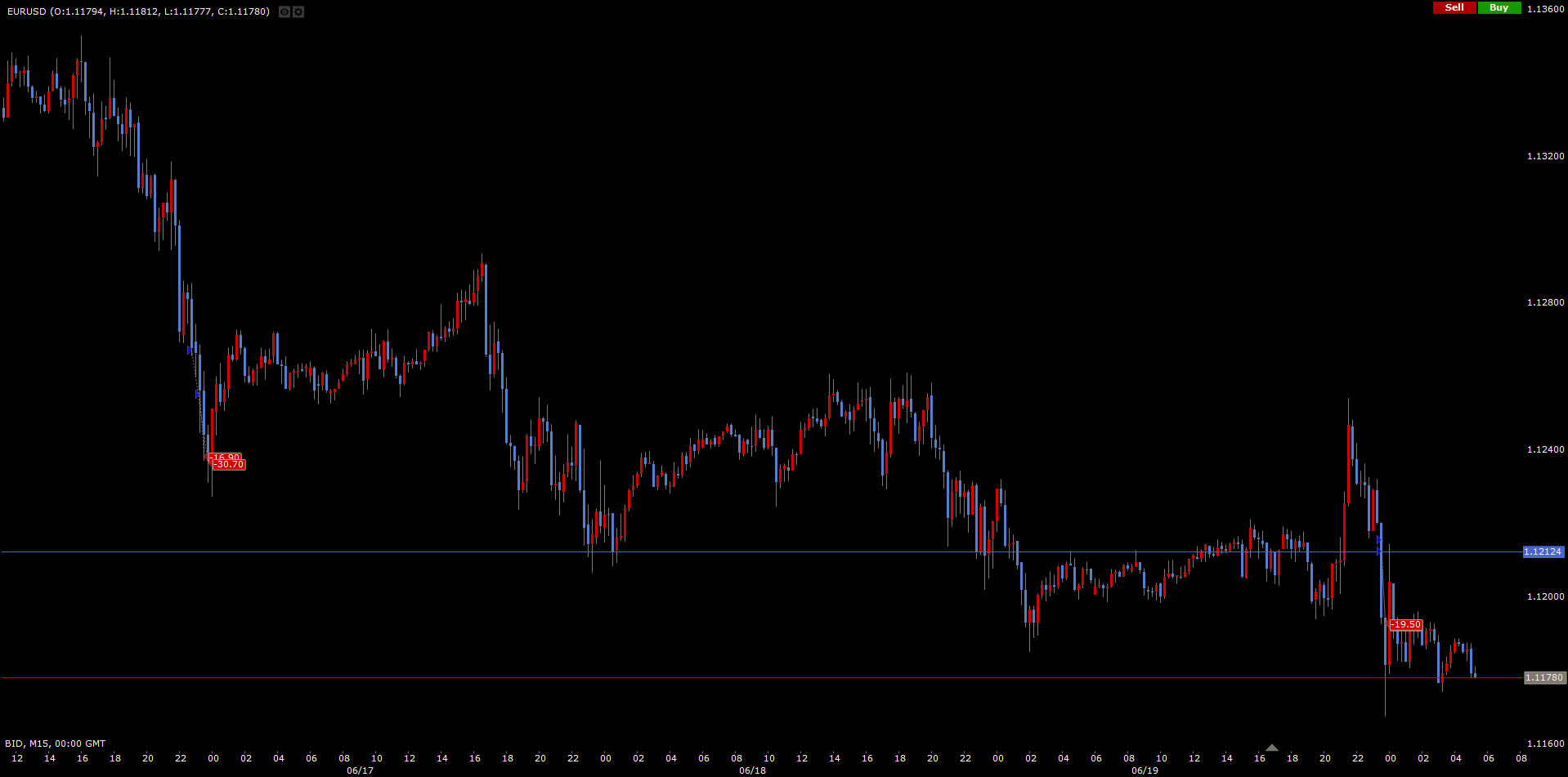The width and height of the screenshot is (1568, 777).
Task: Click the blue 1.12124 price label
Action: click(1543, 552)
